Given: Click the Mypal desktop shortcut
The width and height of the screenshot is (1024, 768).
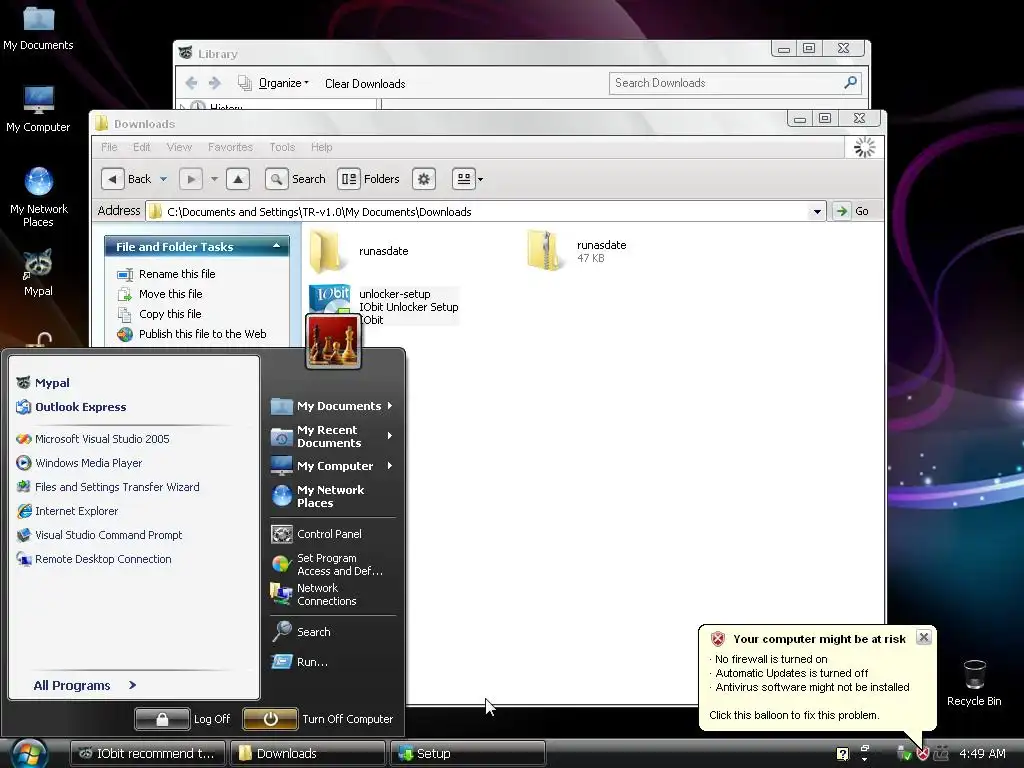Looking at the screenshot, I should [38, 273].
